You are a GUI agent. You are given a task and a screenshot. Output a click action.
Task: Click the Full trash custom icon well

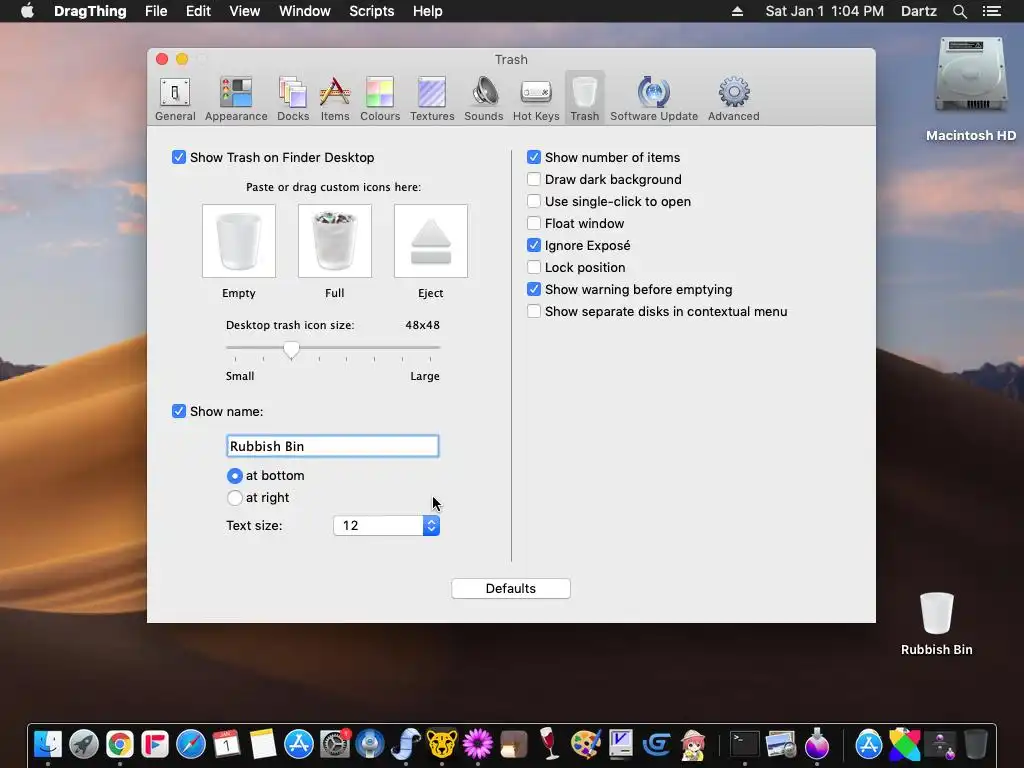pos(335,241)
